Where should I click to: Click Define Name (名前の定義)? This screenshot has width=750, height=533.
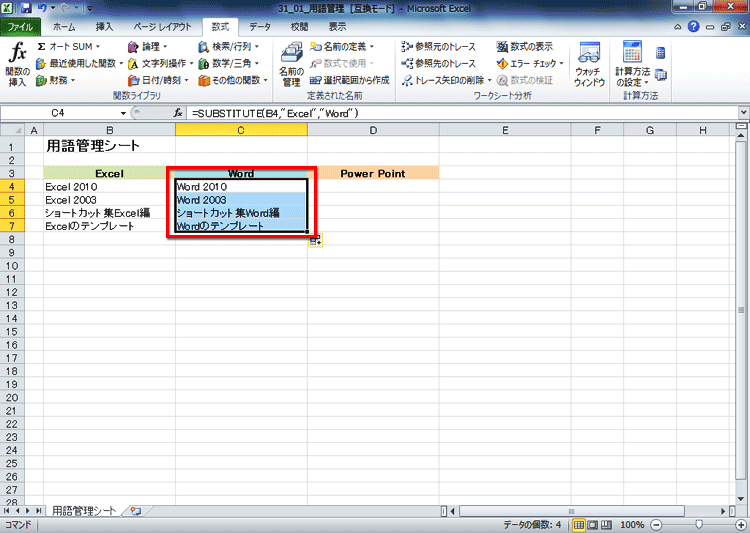point(342,46)
